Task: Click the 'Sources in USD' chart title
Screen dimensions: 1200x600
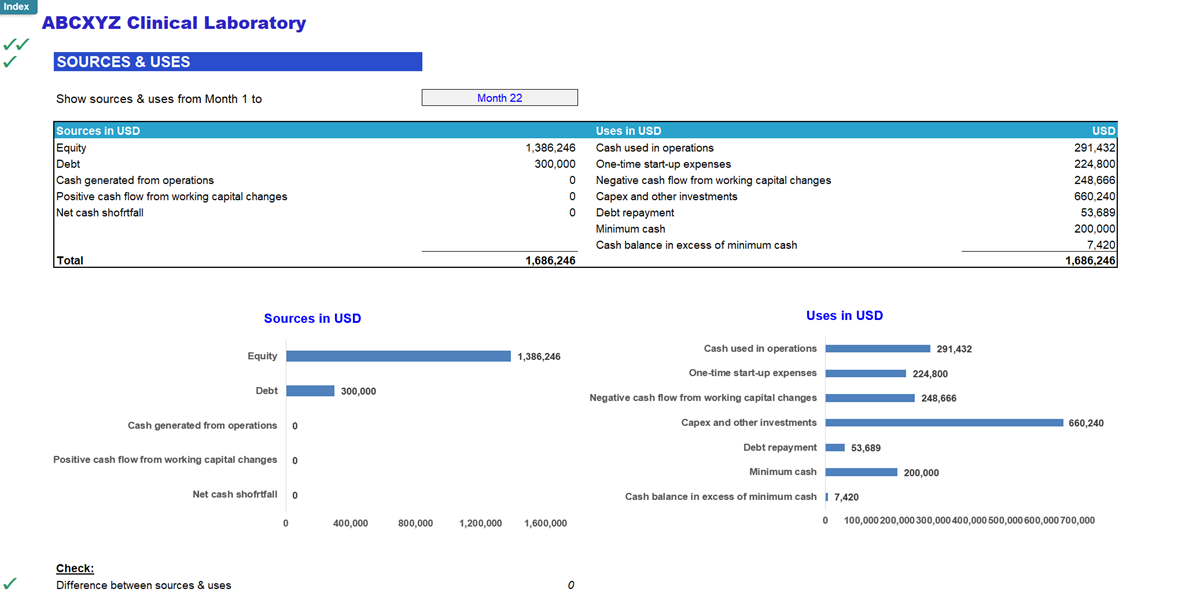Action: [312, 318]
